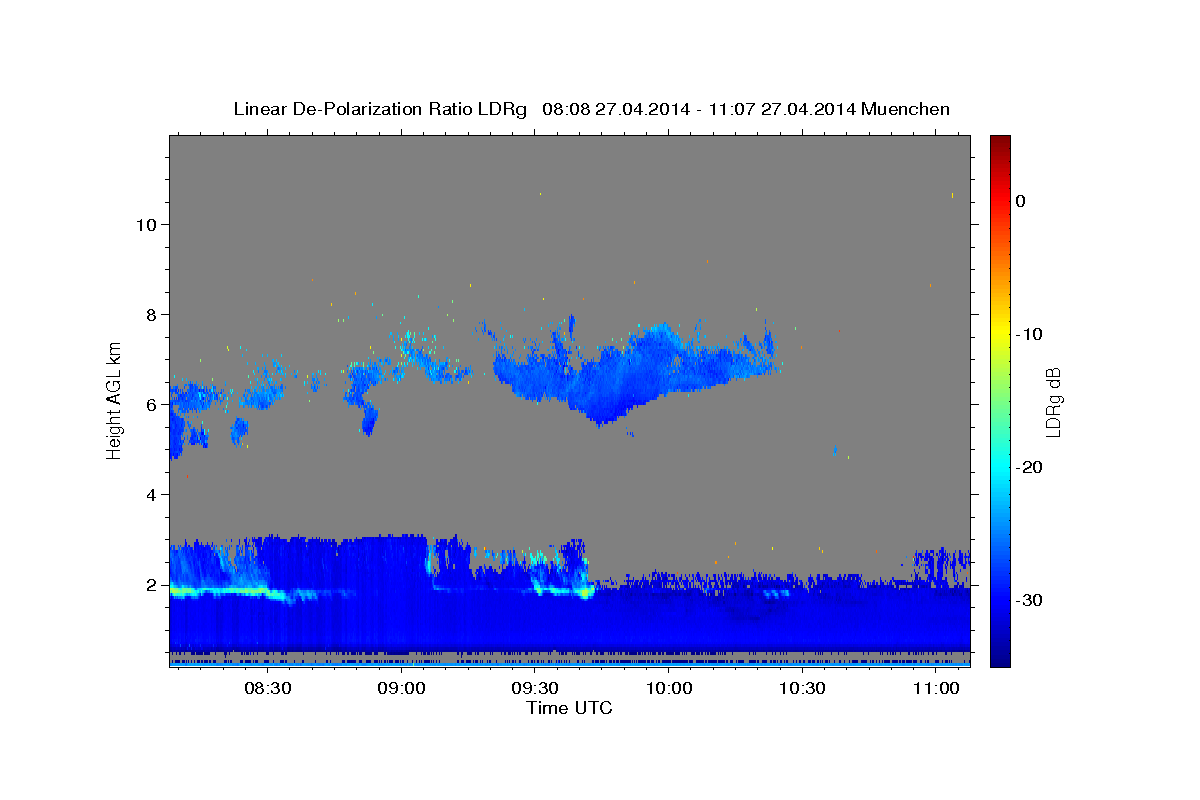The height and width of the screenshot is (800, 1200).
Task: Click the height tick label 10
Action: click(144, 224)
